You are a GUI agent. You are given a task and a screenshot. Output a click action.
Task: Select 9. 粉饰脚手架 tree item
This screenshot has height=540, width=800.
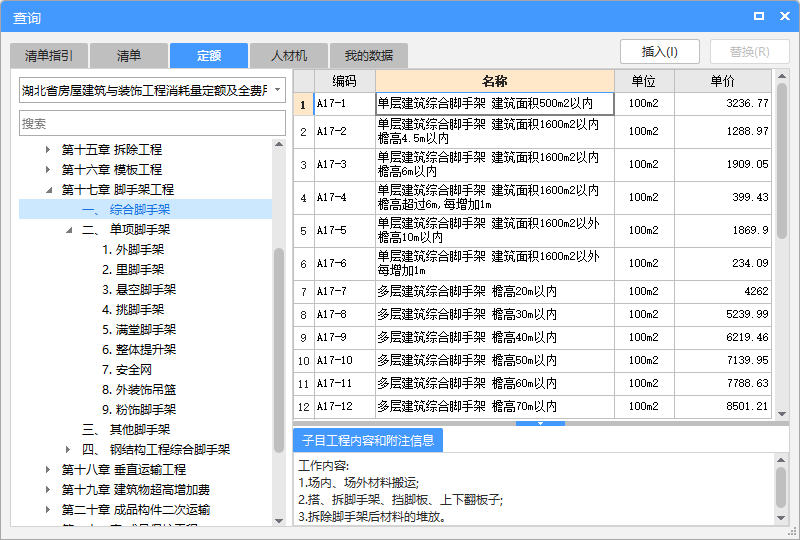[139, 409]
